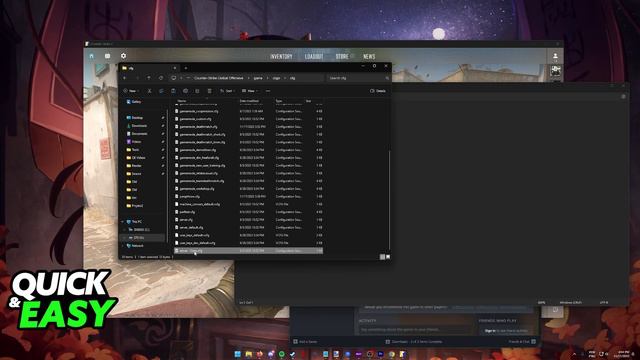
Task: Open the Windows Start menu
Action: 238,354
